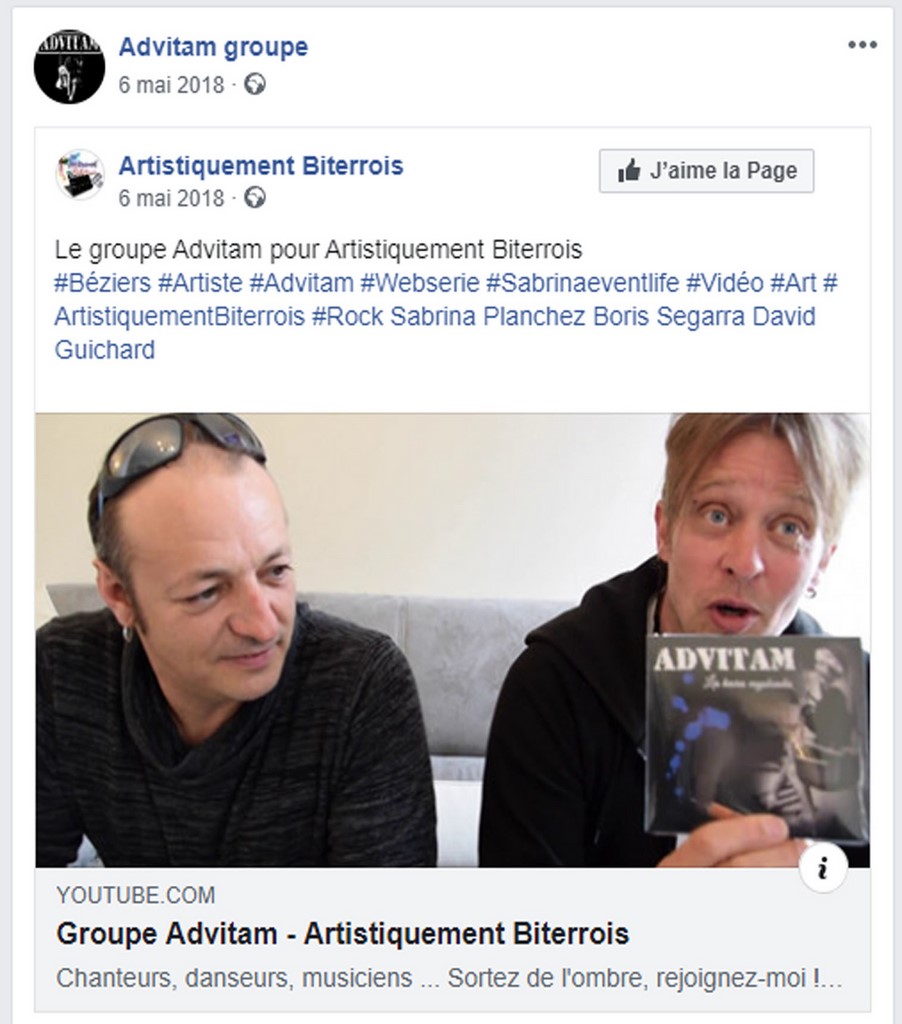Click the Artistiquement Biterrois page avatar
This screenshot has height=1024, width=902.
[x=80, y=174]
